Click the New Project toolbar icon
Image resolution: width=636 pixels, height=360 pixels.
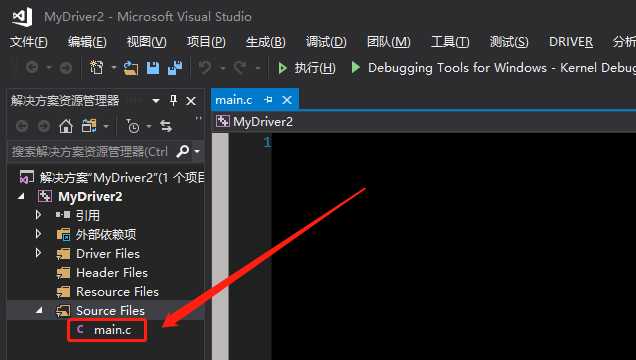tap(97, 68)
